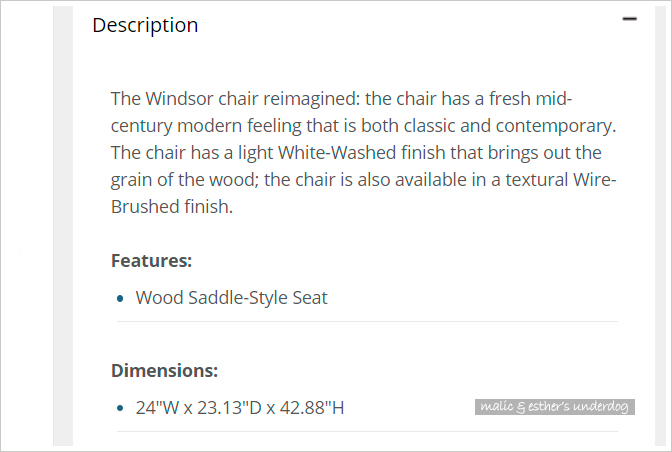Image resolution: width=672 pixels, height=452 pixels.
Task: Click the malic & esther's underdog watermark
Action: coord(555,407)
